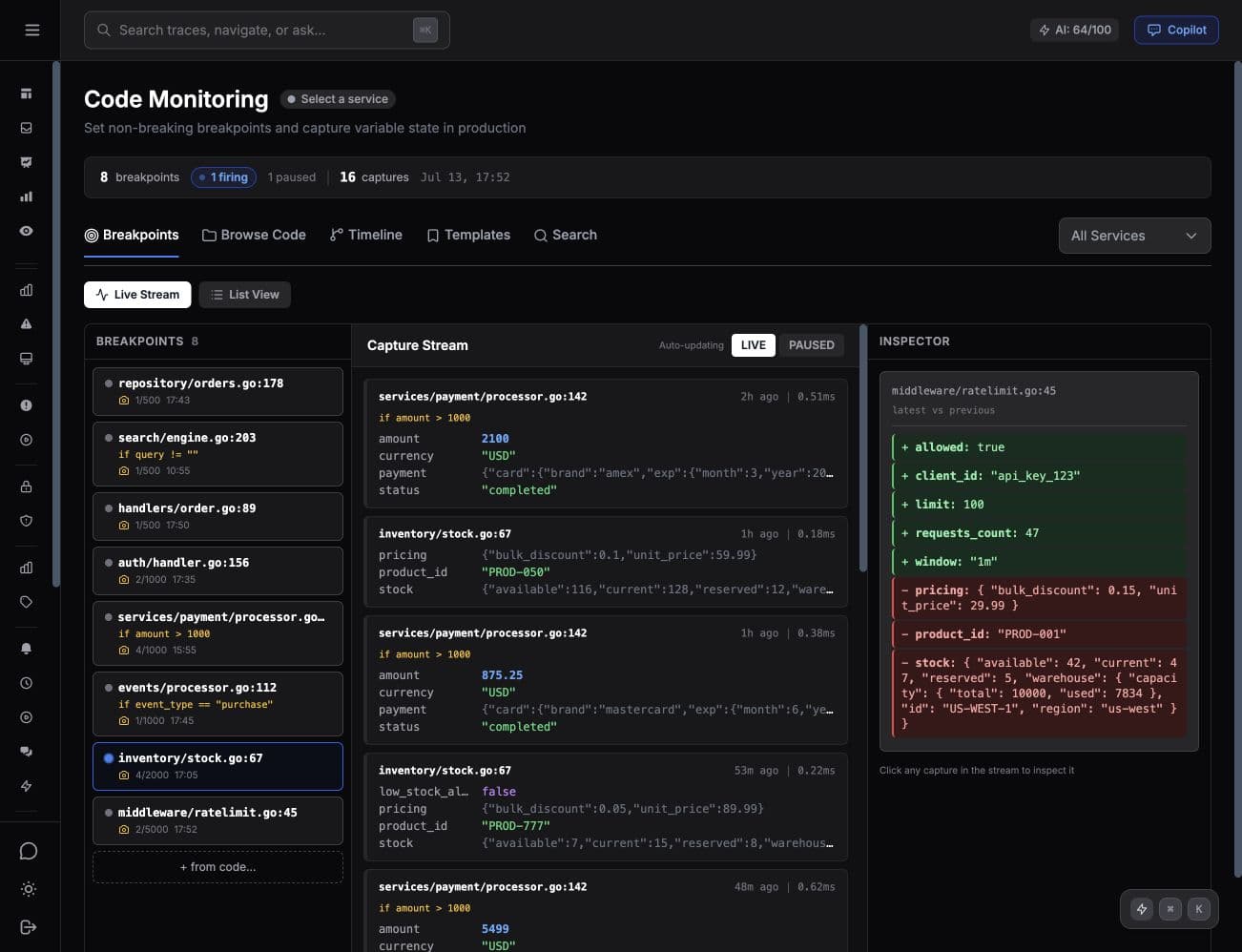Open the capture with amount 875.25
The width and height of the screenshot is (1242, 952).
(606, 680)
